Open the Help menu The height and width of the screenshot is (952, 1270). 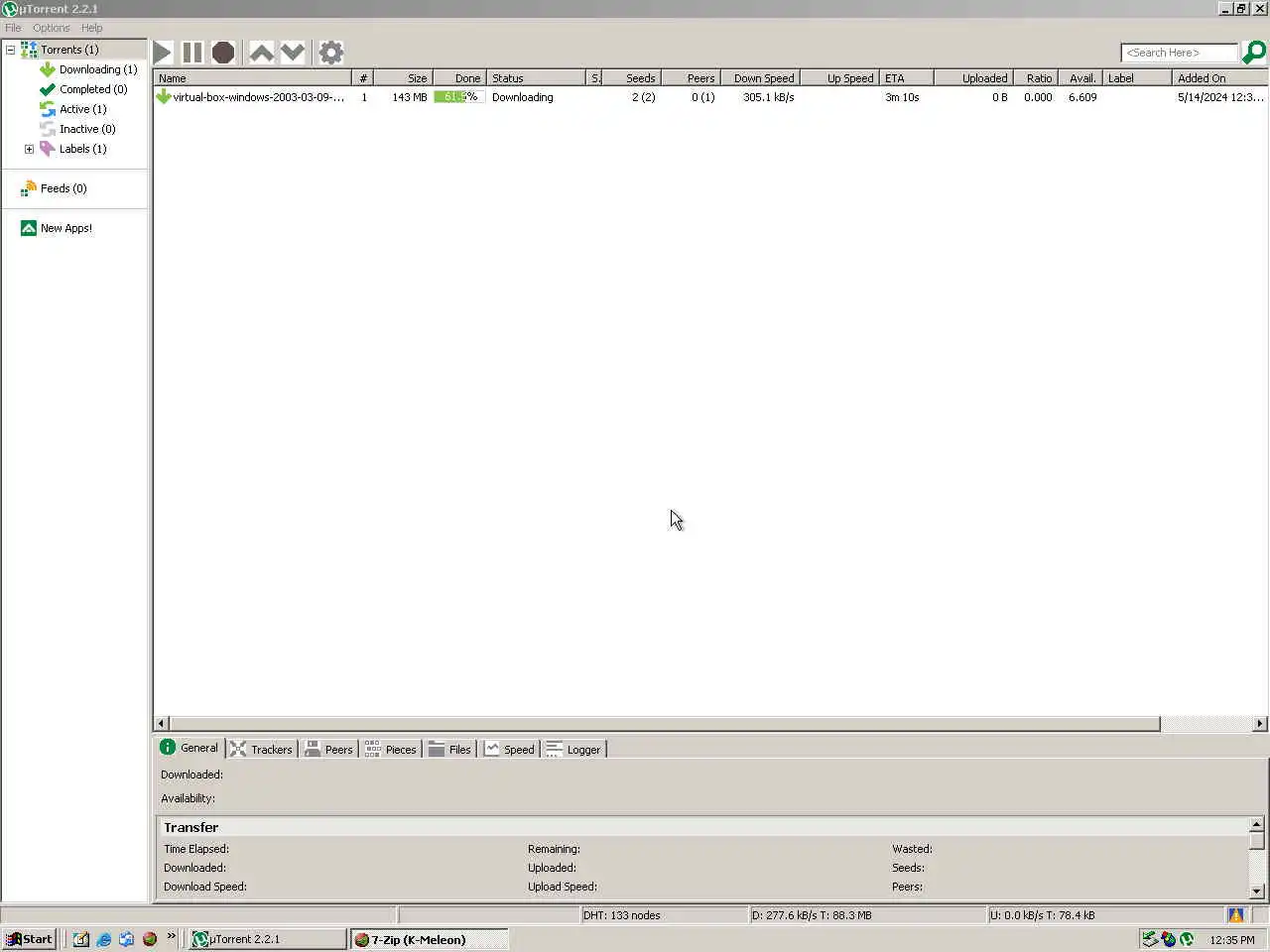point(92,28)
